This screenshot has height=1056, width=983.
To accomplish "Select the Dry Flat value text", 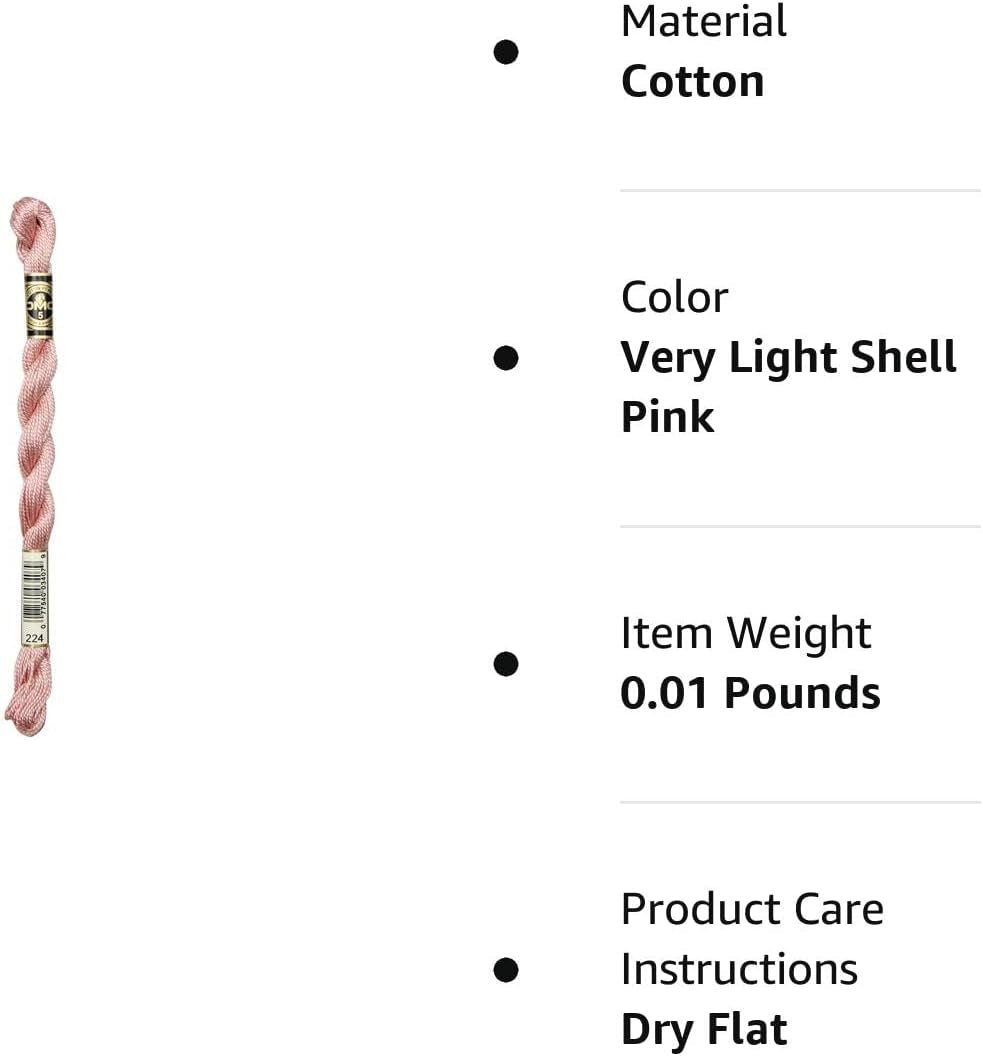I will pos(704,1029).
